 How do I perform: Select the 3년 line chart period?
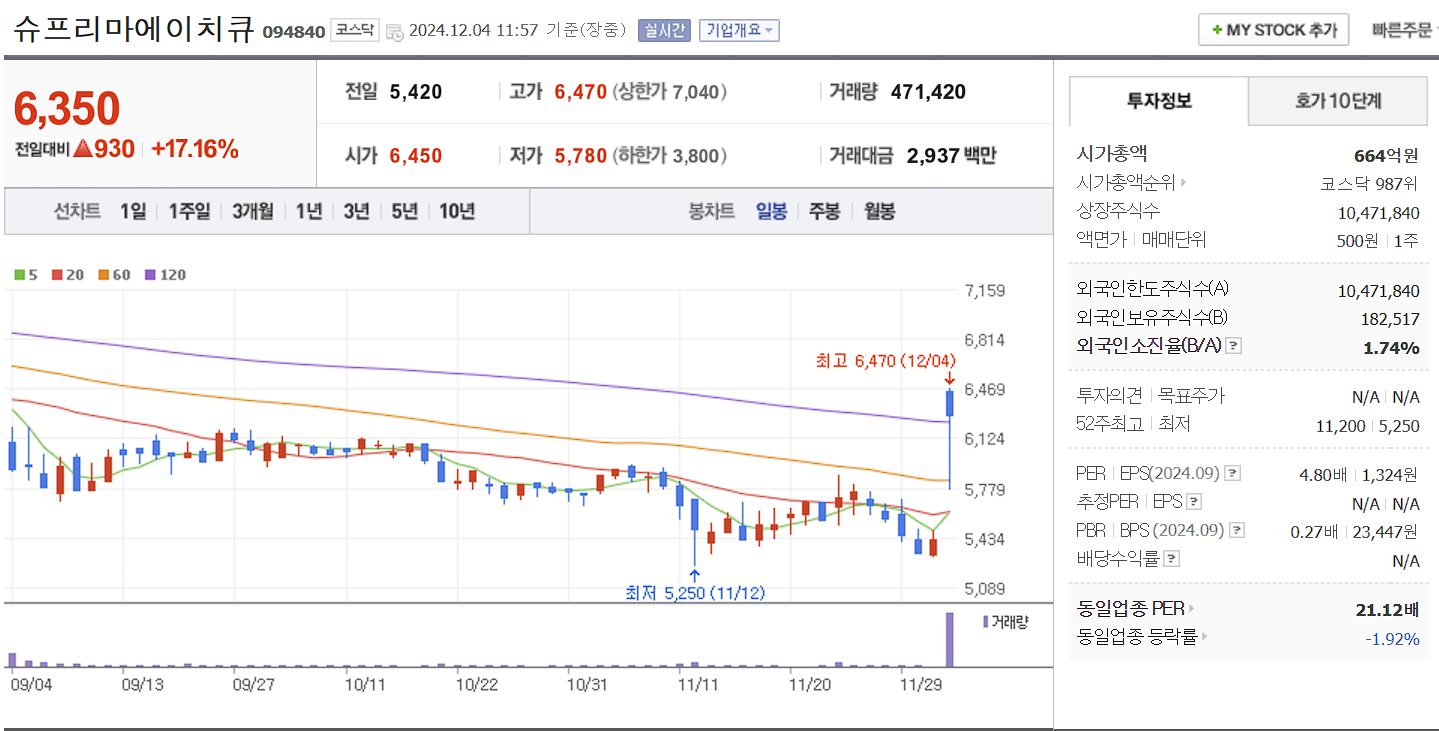[x=357, y=211]
